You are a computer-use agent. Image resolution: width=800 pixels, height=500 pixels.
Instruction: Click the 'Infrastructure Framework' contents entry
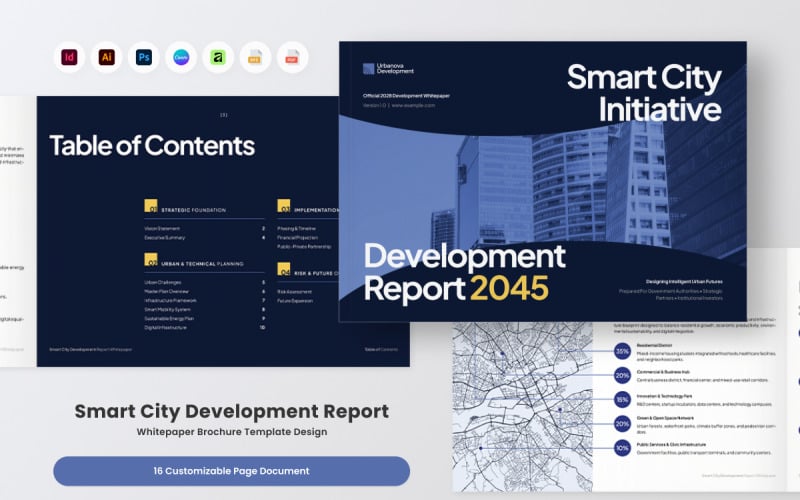170,301
